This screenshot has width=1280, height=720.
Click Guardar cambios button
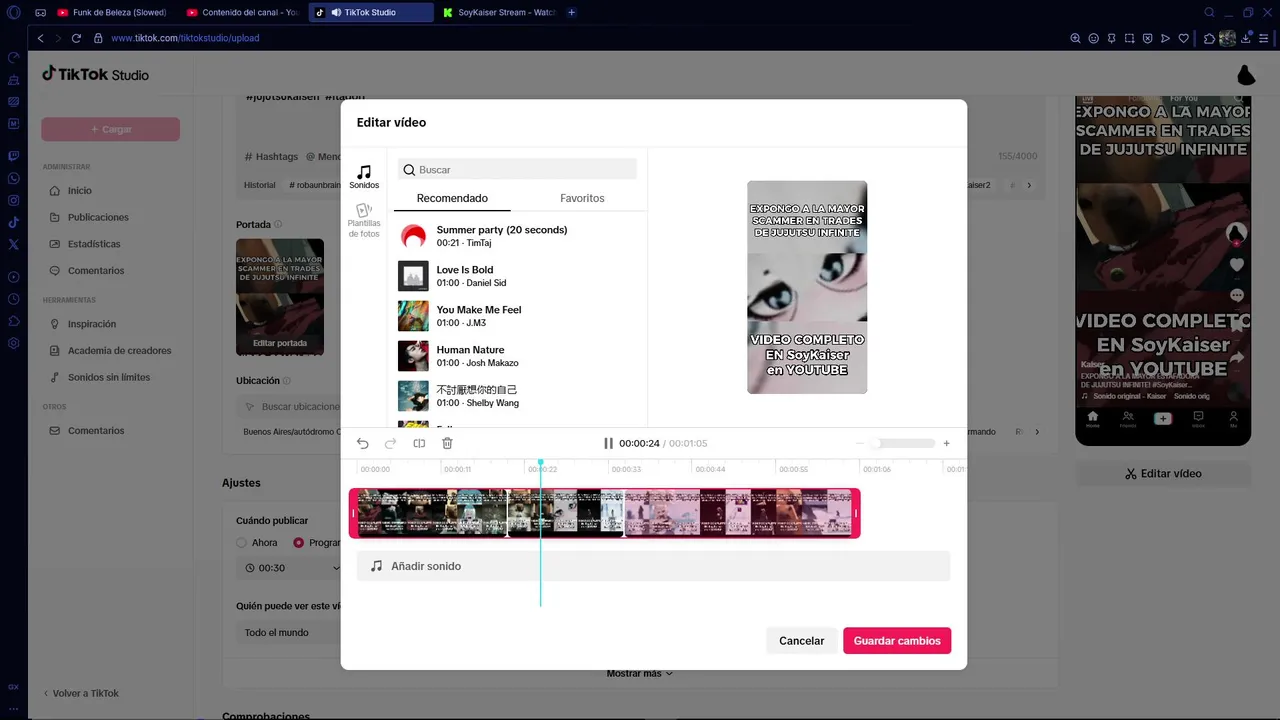(x=897, y=641)
